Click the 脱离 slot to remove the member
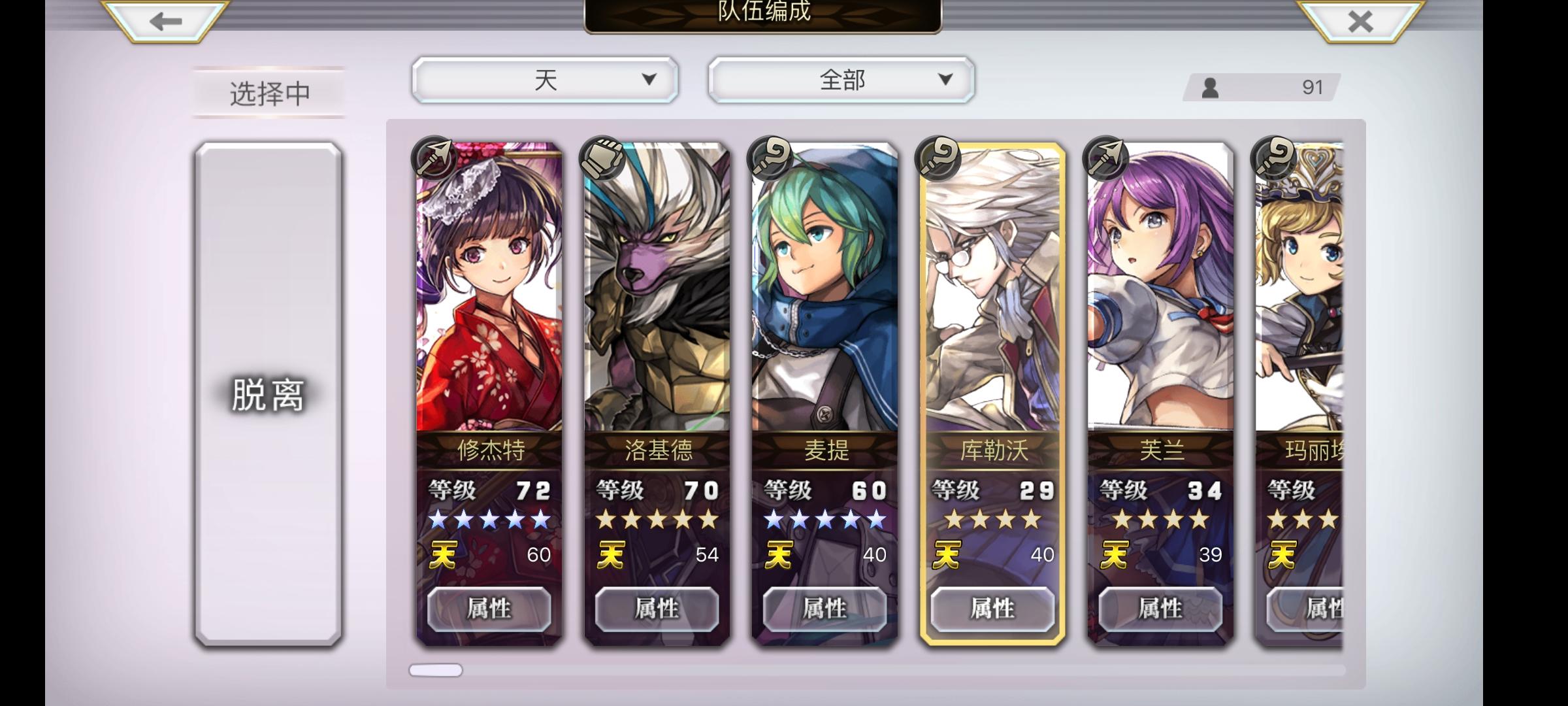 pyautogui.click(x=269, y=394)
